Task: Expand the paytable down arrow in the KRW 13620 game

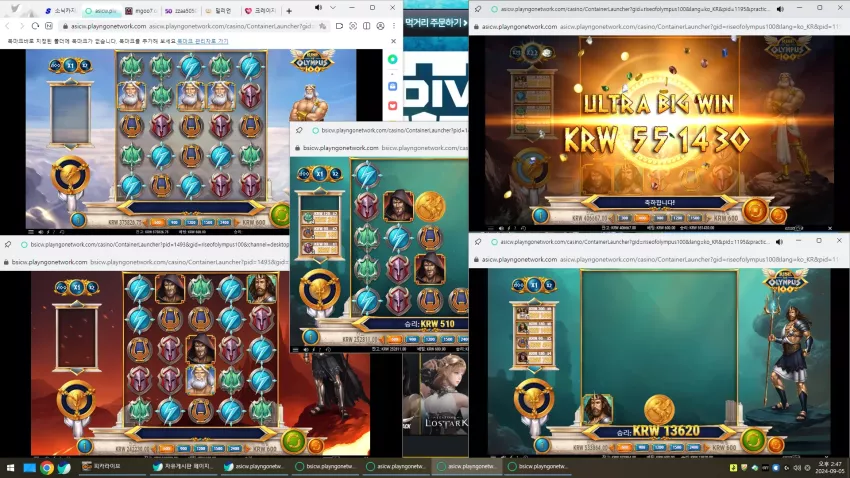Action: 534,370
